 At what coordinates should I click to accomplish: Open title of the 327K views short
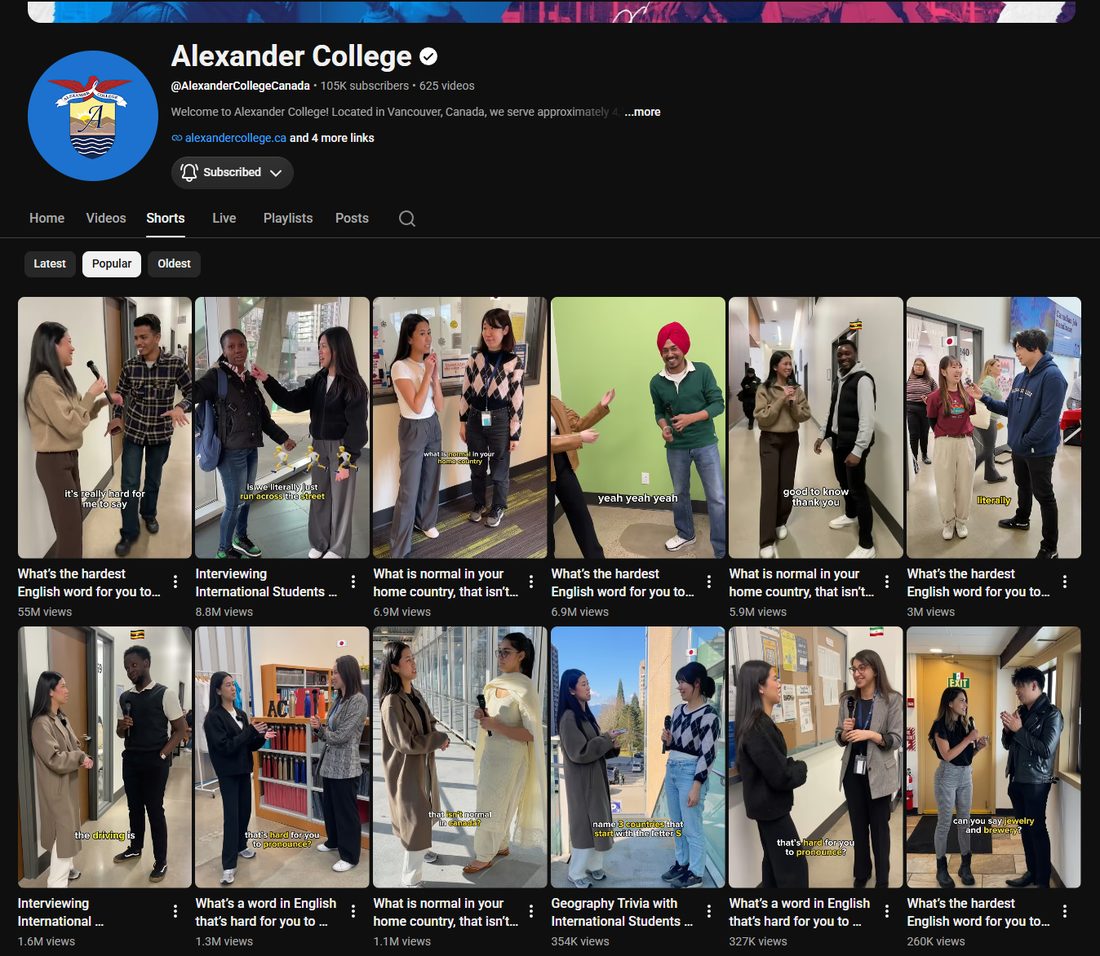(799, 913)
